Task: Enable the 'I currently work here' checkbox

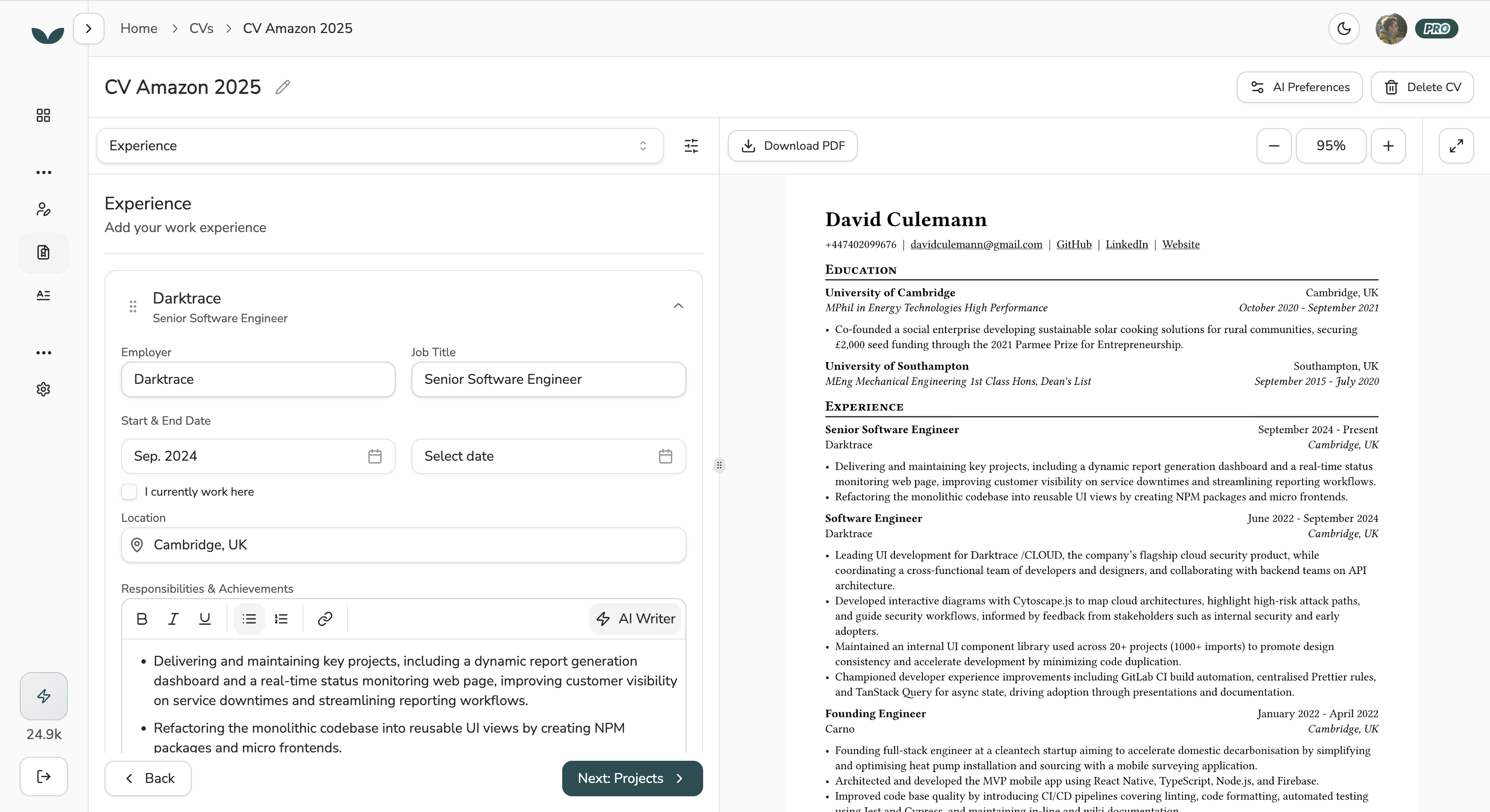Action: [x=130, y=492]
